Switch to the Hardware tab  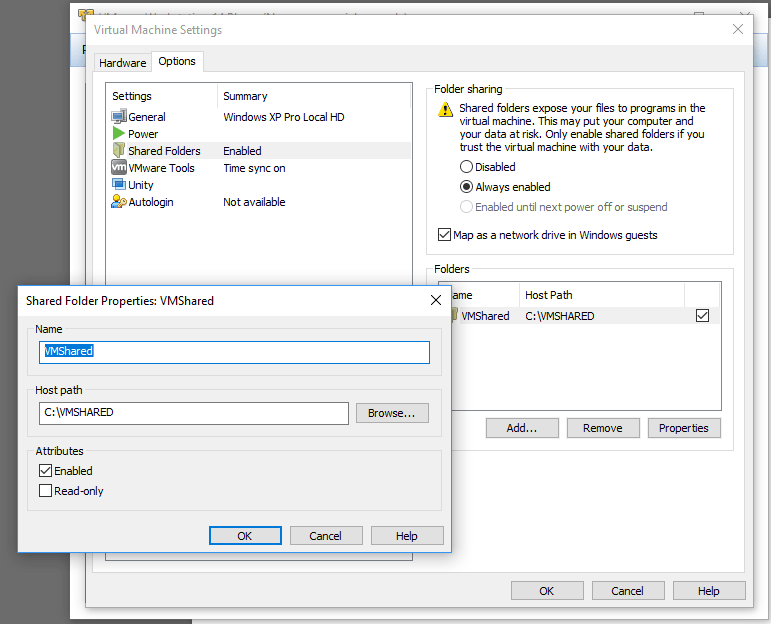point(122,63)
